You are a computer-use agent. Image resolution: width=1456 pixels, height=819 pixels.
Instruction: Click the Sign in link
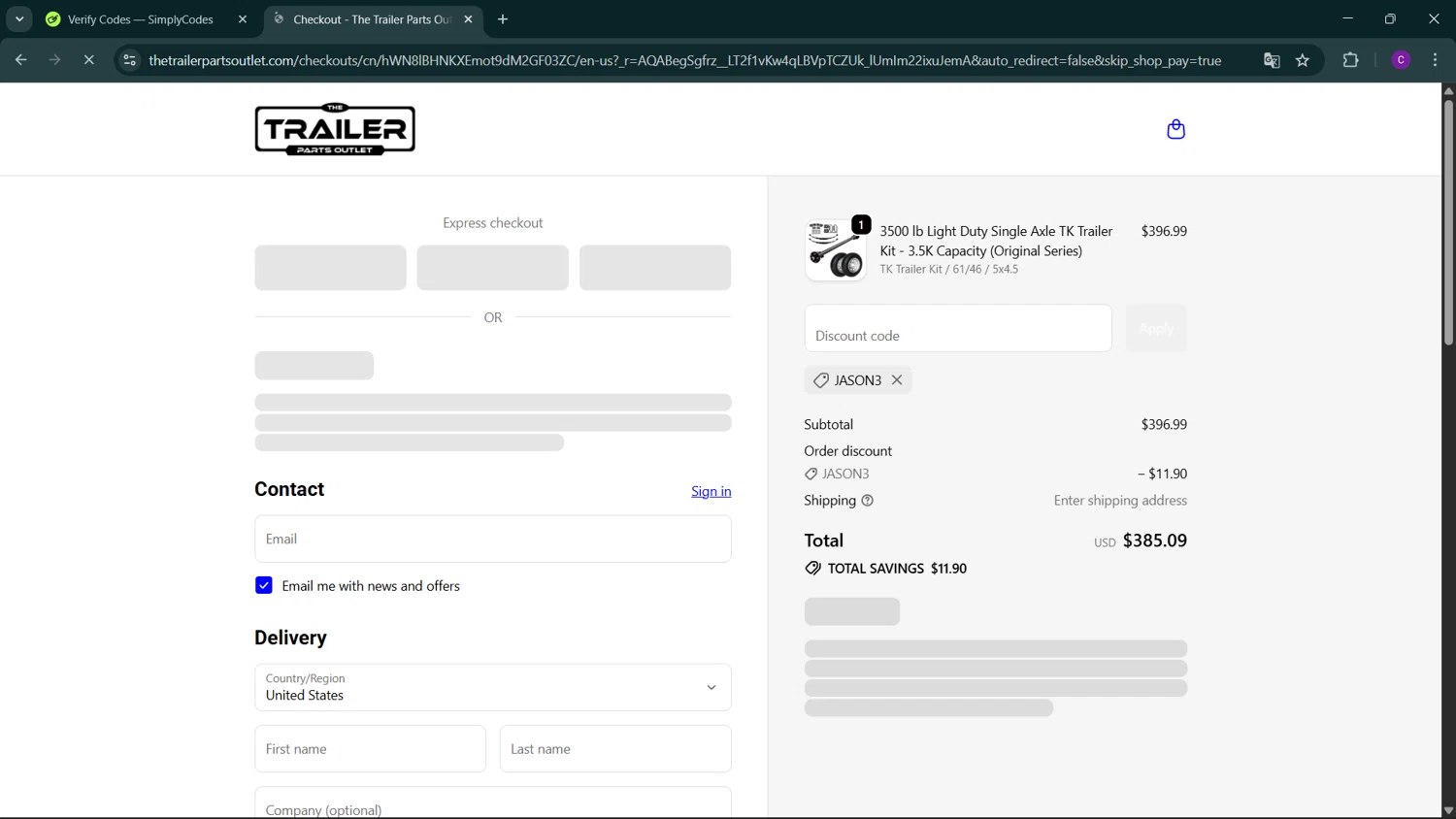pos(711,491)
